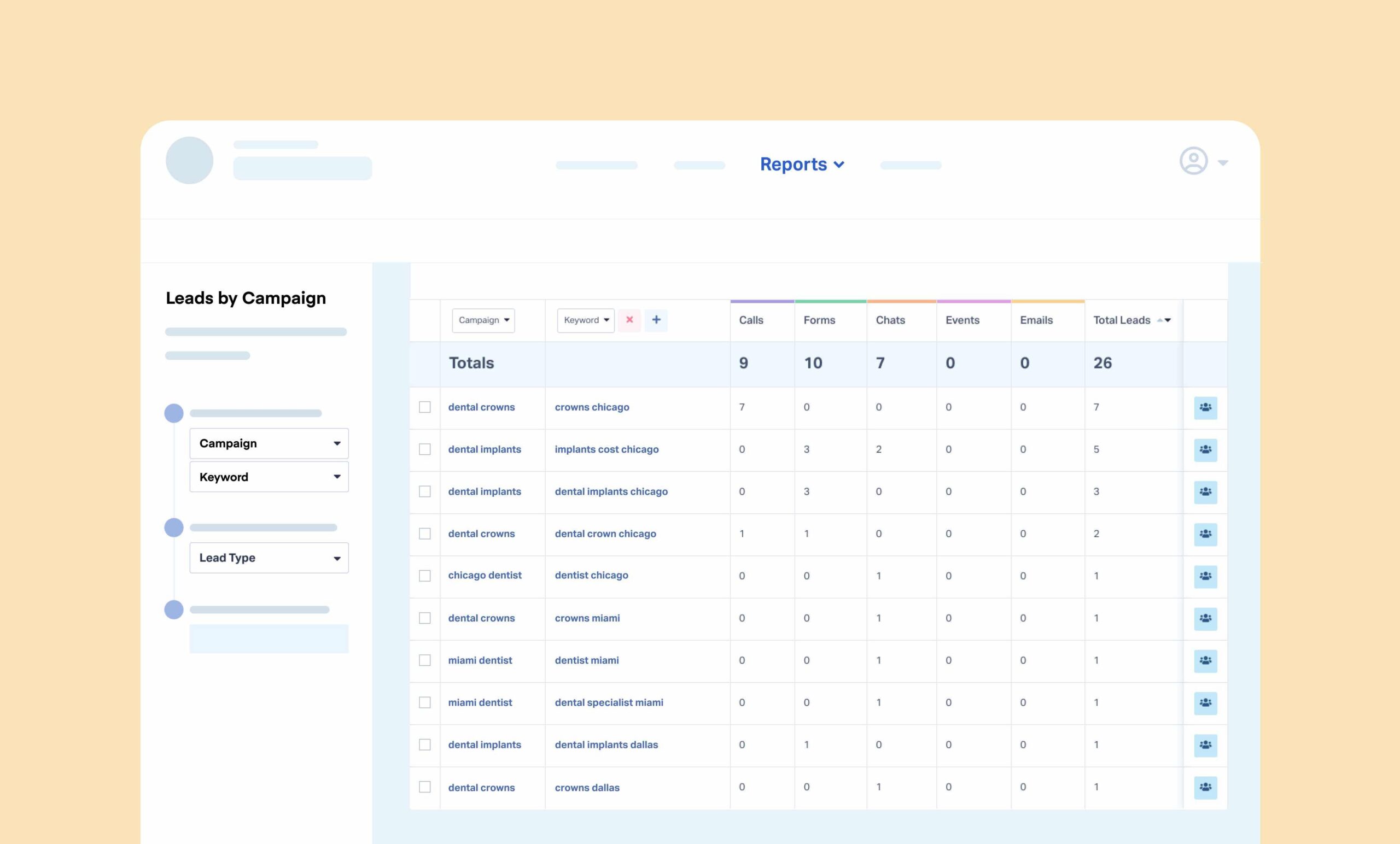Toggle checkbox for dental implants dallas row
The image size is (1400, 844).
[424, 744]
